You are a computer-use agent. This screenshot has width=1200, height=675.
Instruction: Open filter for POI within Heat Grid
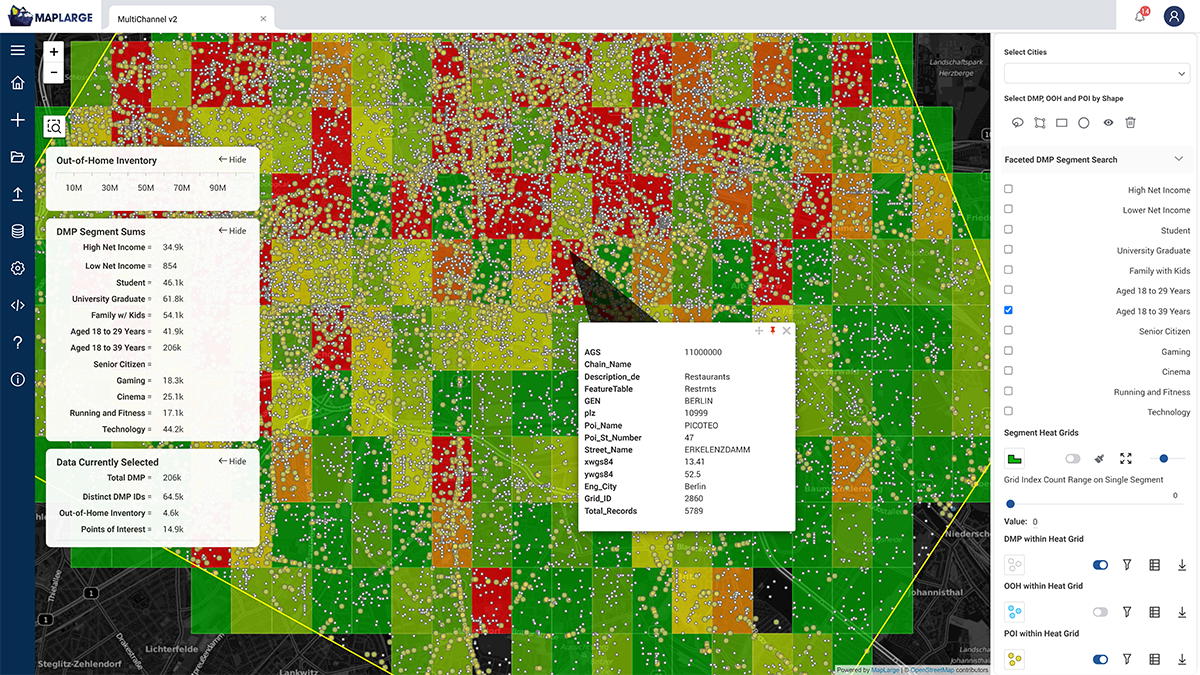click(1127, 659)
